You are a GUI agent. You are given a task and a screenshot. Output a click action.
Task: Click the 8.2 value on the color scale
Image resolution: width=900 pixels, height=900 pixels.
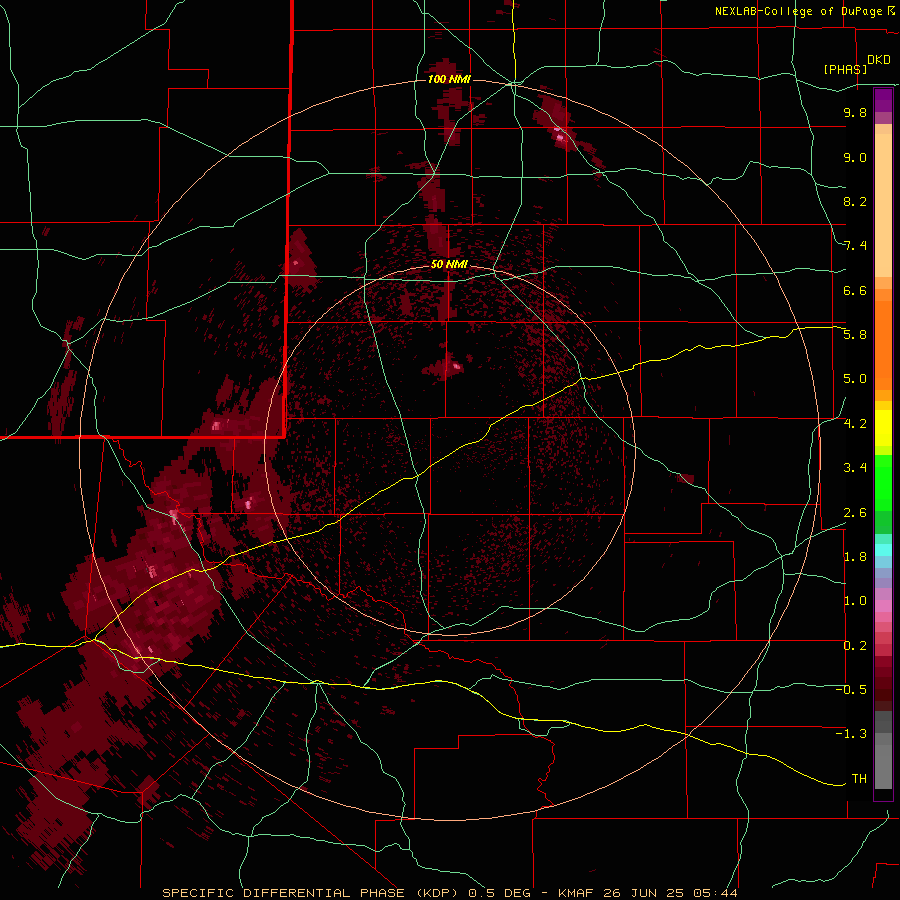[855, 201]
